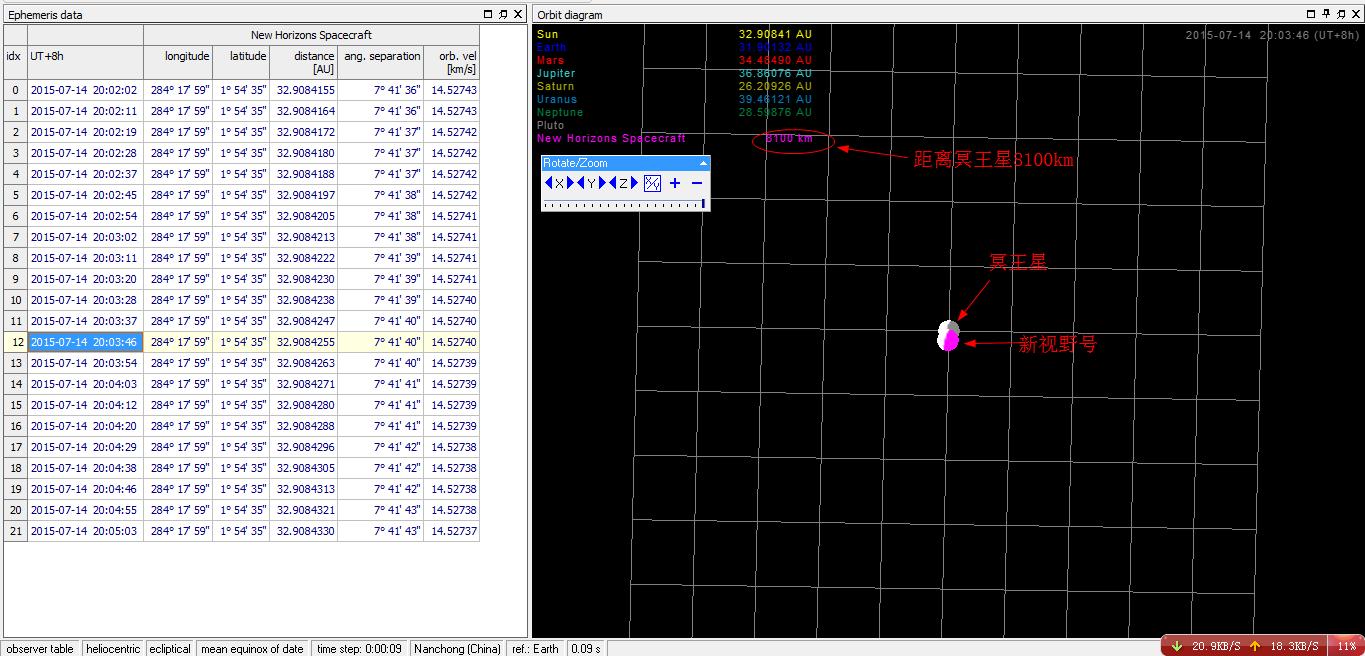Rotate view right around Z axis
The image size is (1365, 656).
point(635,183)
